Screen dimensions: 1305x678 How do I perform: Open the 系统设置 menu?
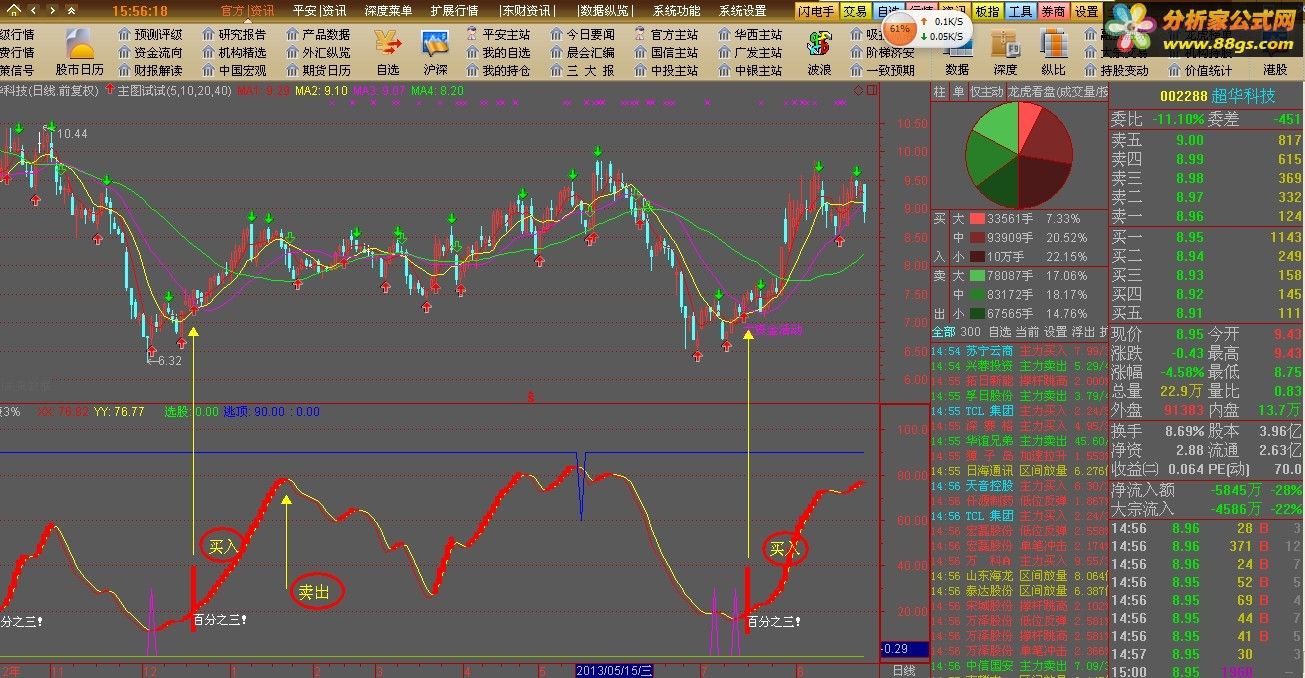[x=743, y=11]
